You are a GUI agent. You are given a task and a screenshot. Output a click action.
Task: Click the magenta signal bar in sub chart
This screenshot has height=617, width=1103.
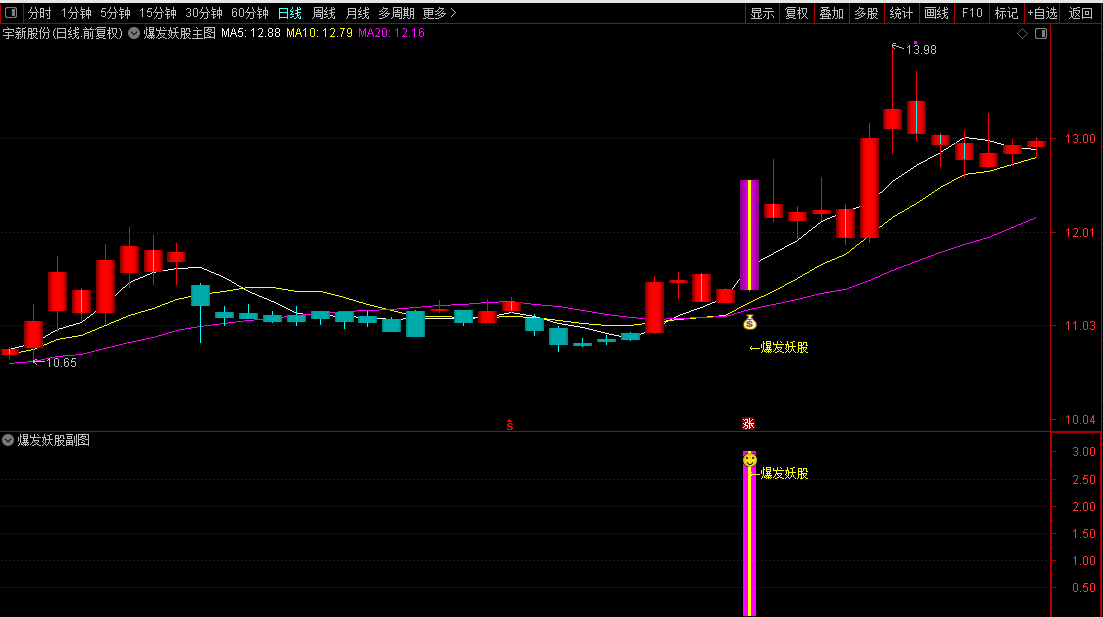[x=750, y=535]
